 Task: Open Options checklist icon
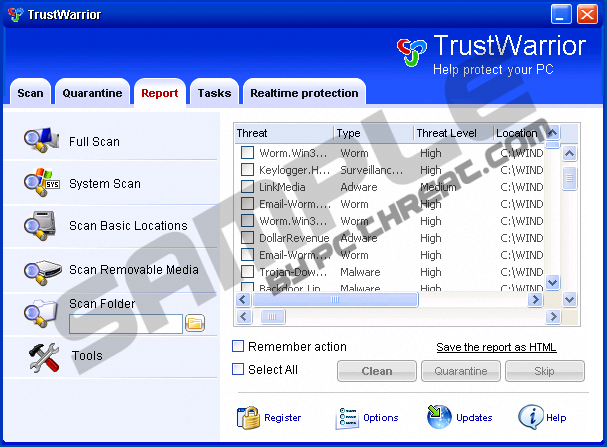[x=347, y=417]
